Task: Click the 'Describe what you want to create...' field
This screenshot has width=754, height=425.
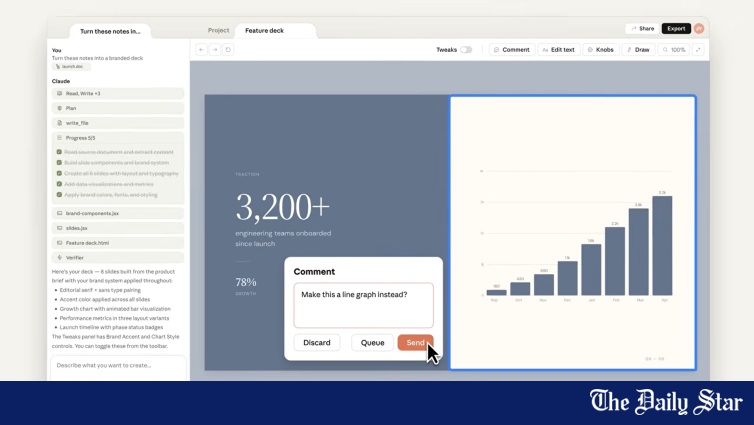Action: click(x=118, y=368)
